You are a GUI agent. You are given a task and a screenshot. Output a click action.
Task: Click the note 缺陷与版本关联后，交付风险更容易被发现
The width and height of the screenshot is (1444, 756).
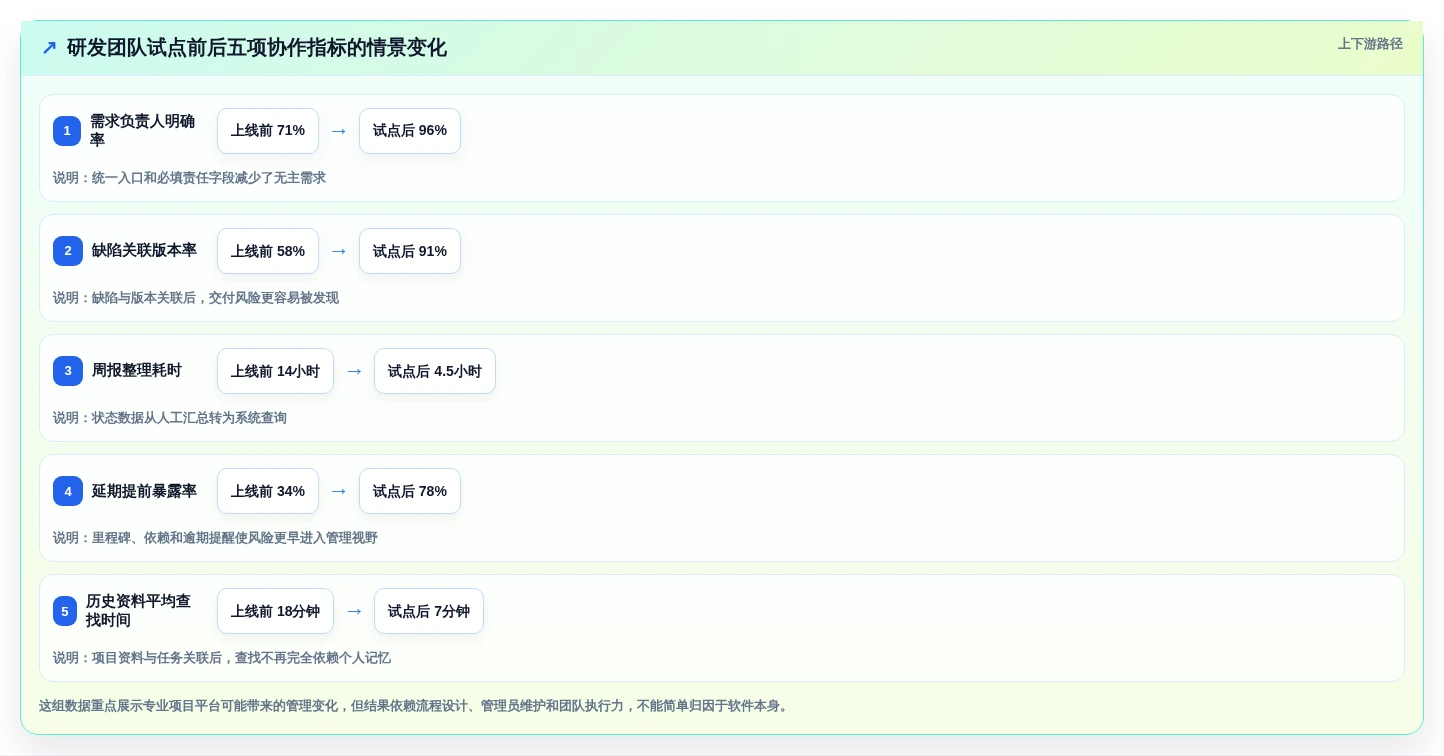[x=196, y=298]
